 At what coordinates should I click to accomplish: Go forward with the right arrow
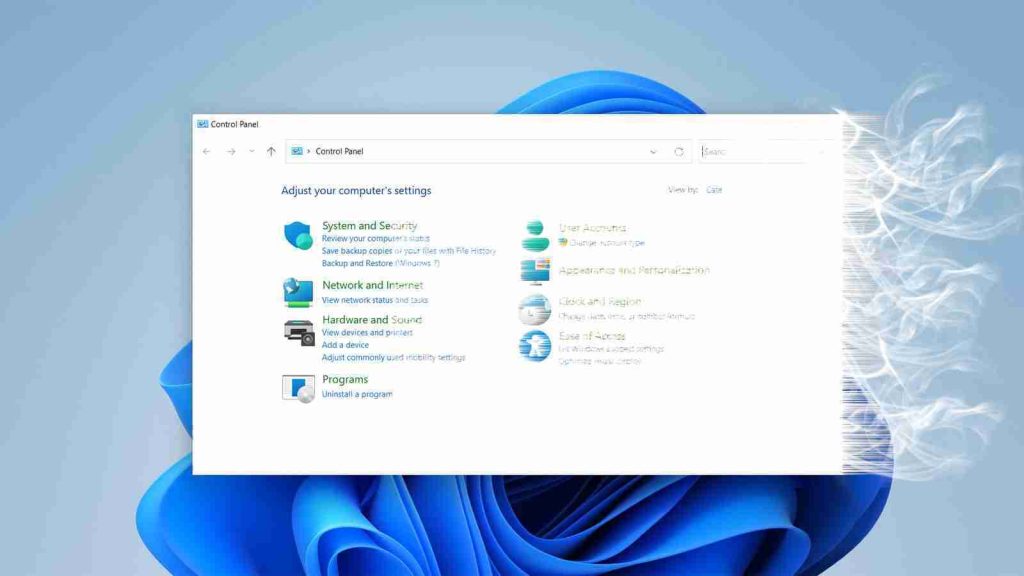pos(231,152)
